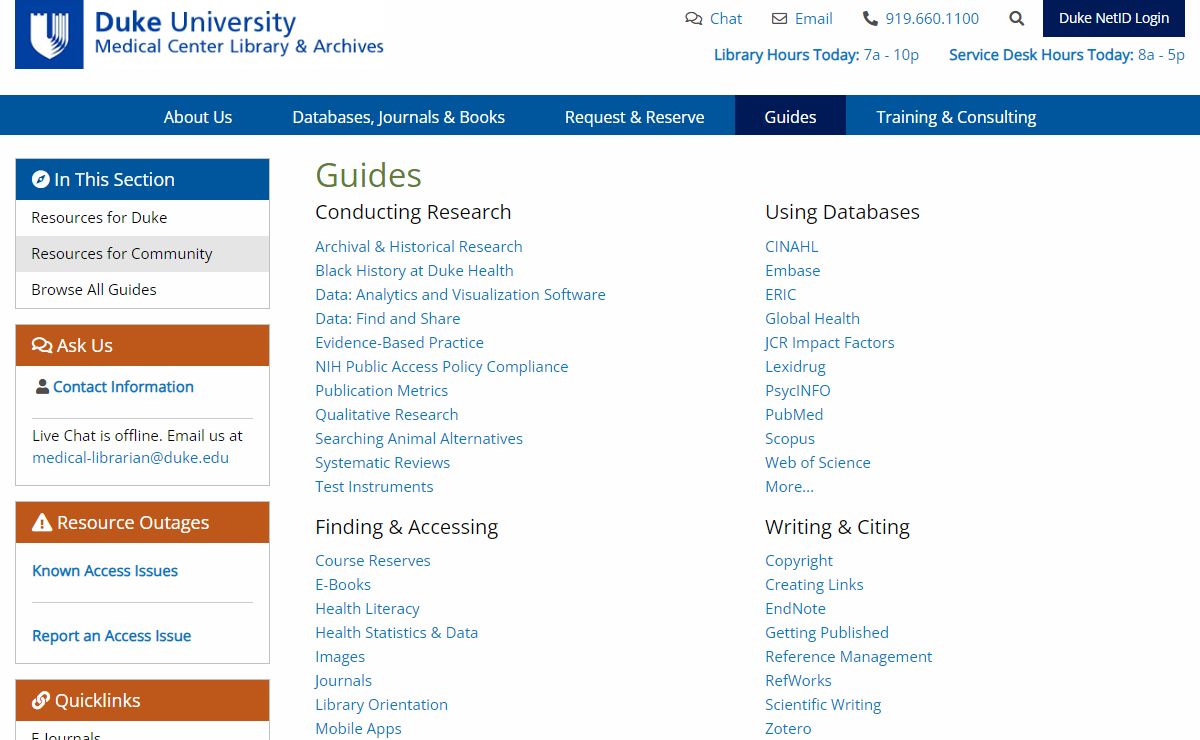Open the Health Literacy guide
Image resolution: width=1200 pixels, height=740 pixels.
pos(367,608)
